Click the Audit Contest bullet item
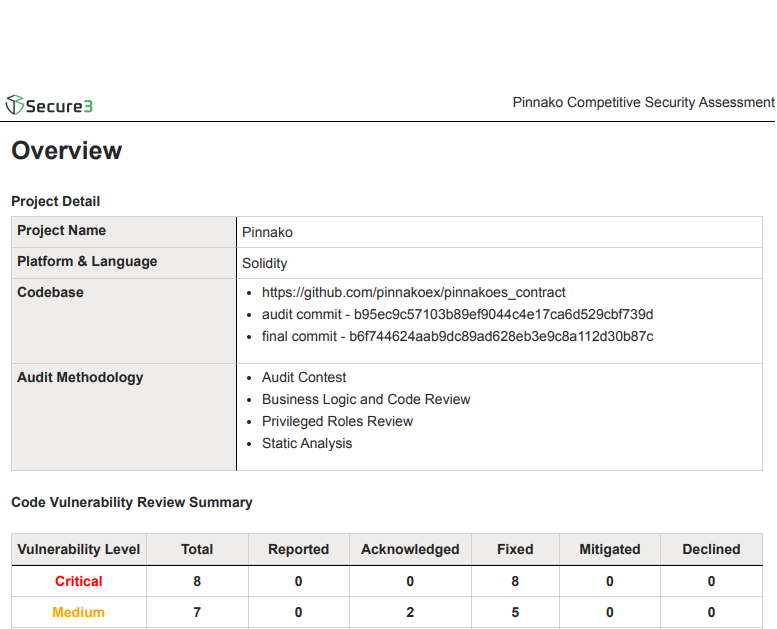 point(304,378)
